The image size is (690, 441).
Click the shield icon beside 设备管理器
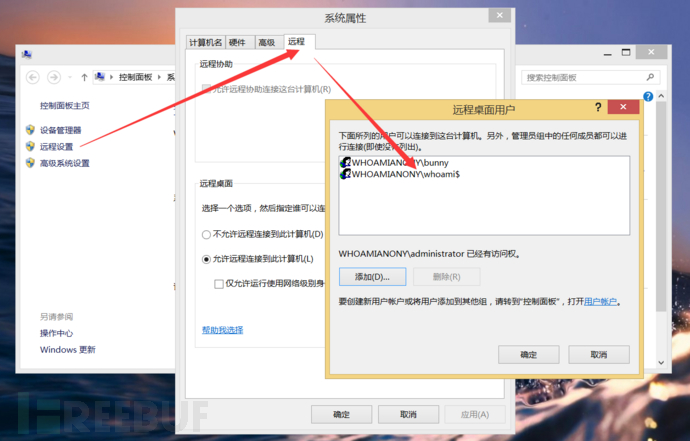[x=30, y=130]
